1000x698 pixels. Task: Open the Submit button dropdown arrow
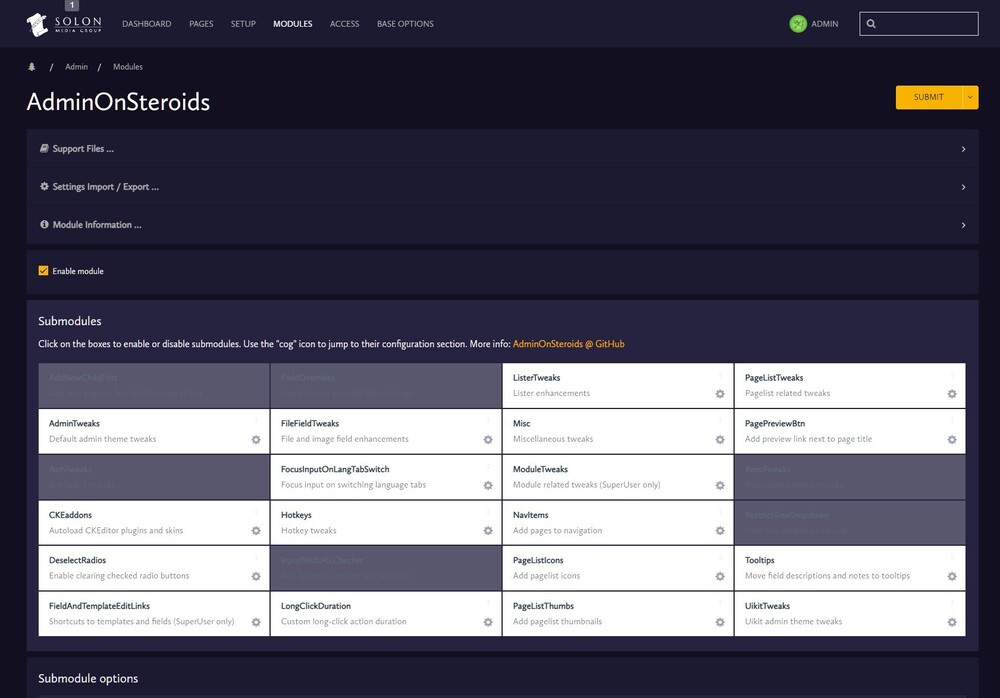click(970, 97)
